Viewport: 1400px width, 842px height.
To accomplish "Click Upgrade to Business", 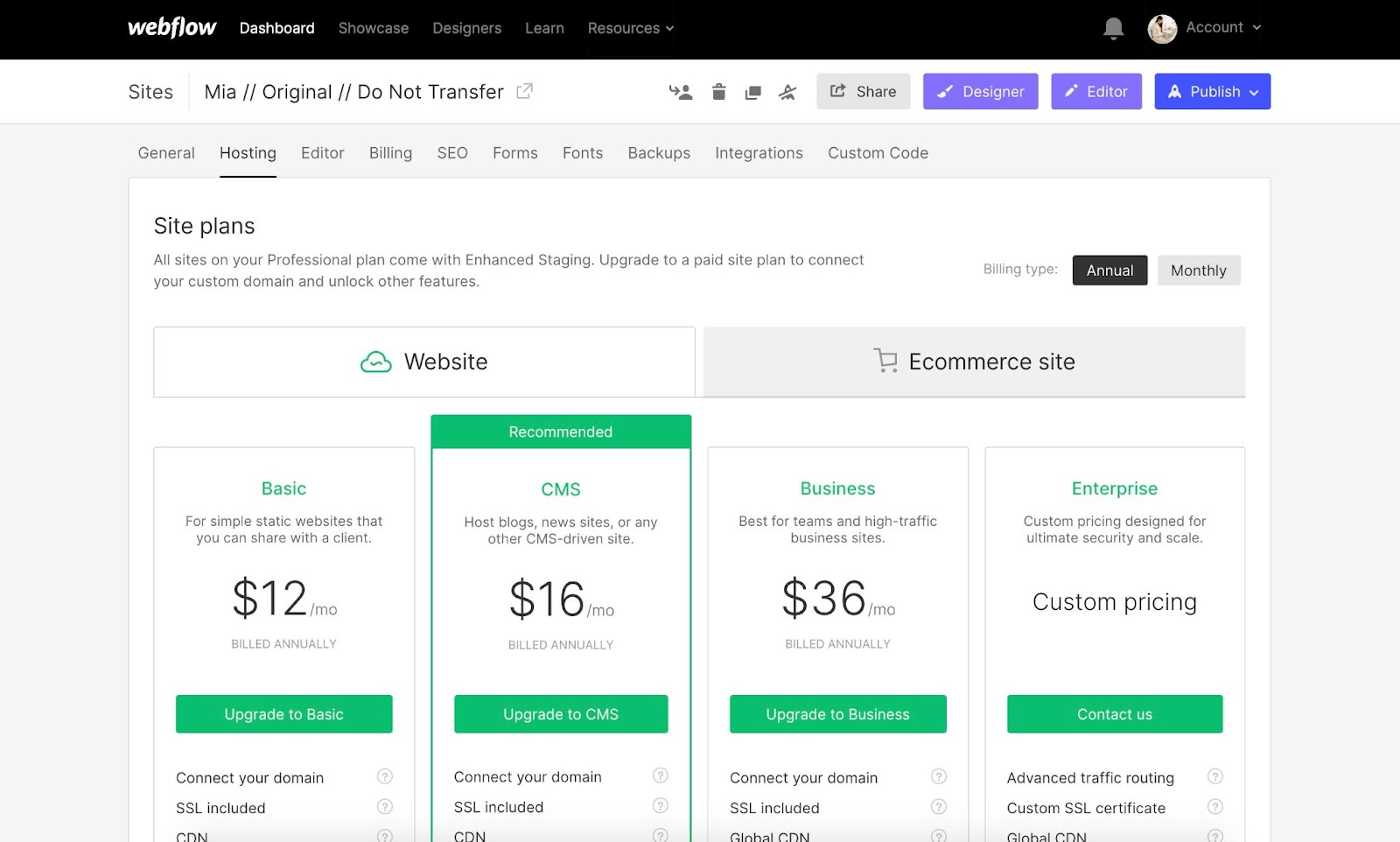I will [x=838, y=714].
